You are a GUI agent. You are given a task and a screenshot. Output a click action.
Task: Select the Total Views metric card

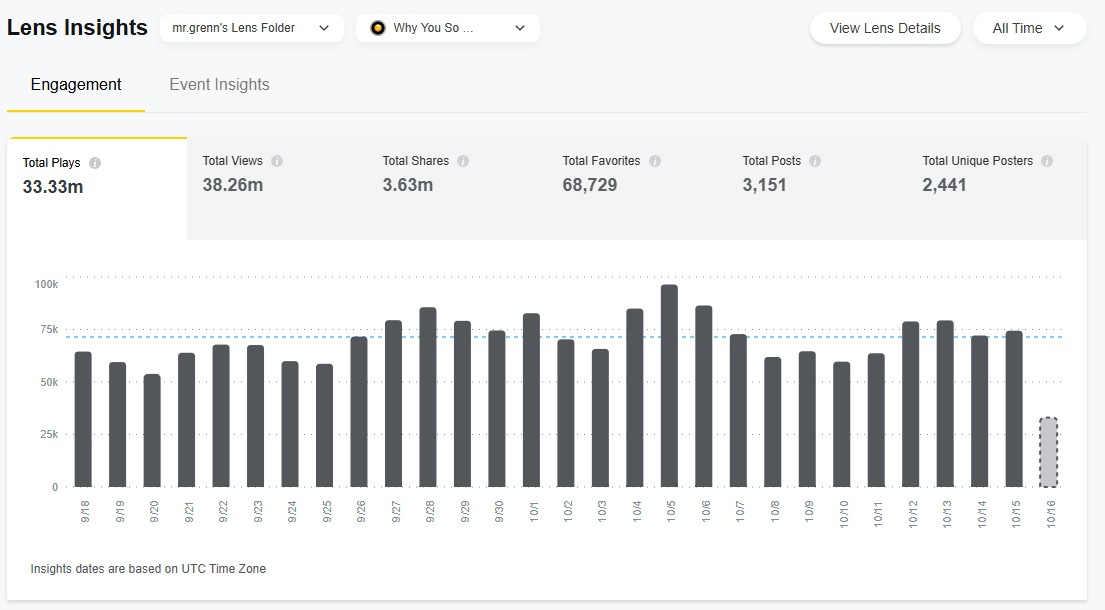click(277, 187)
